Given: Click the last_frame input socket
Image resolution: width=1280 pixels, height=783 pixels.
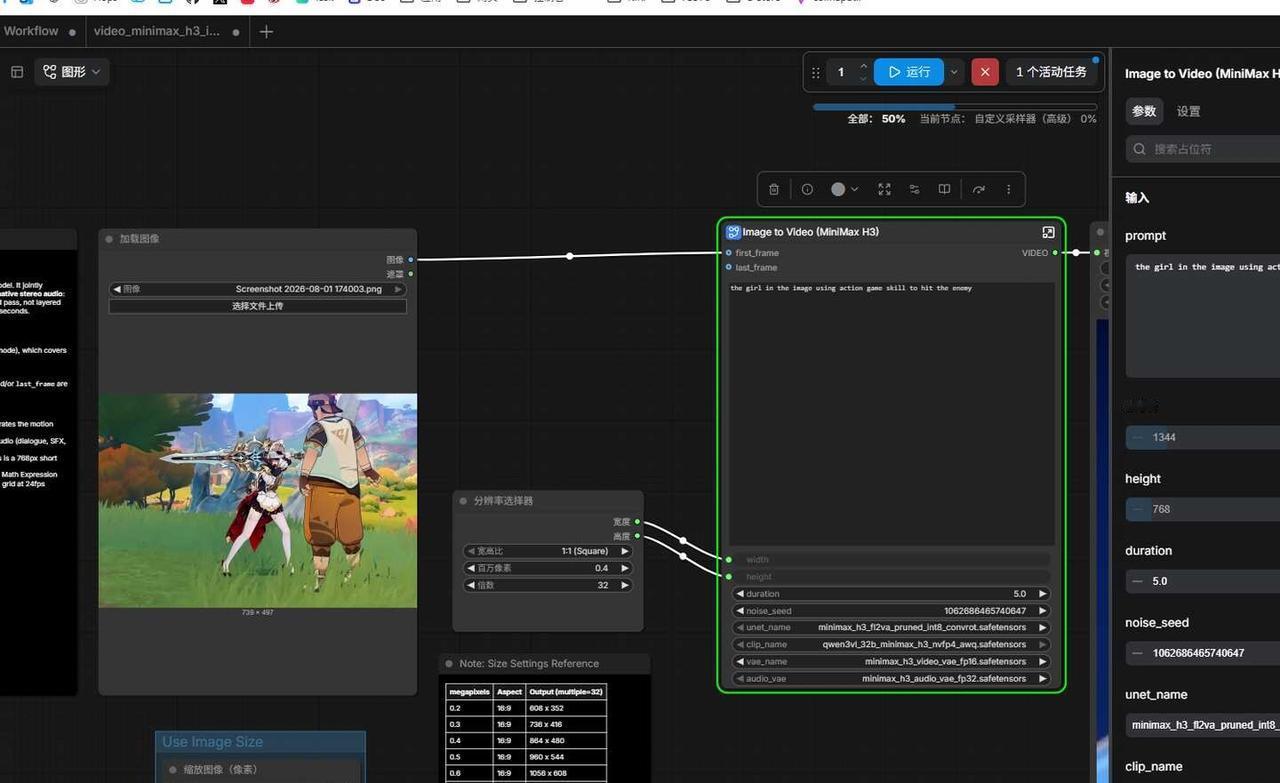Looking at the screenshot, I should pyautogui.click(x=729, y=267).
